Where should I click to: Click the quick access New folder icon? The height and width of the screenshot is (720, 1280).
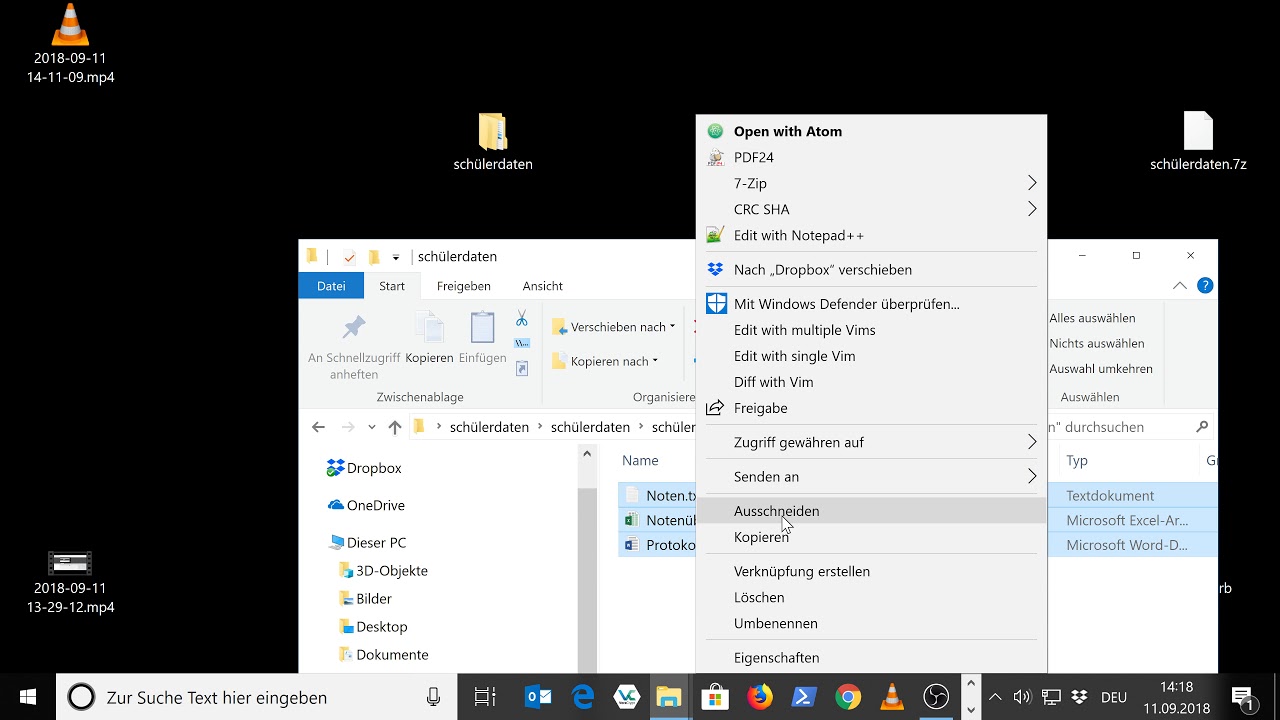click(374, 257)
